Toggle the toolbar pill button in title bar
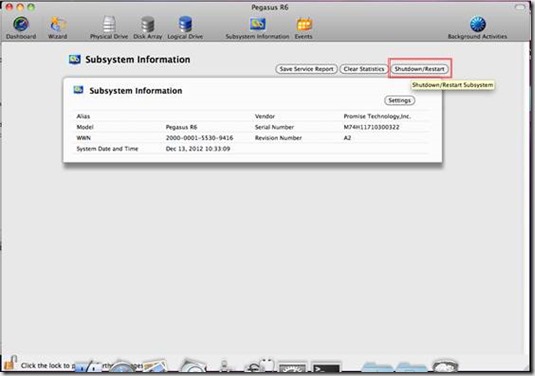Screen dimensions: 535x376 point(520,7)
